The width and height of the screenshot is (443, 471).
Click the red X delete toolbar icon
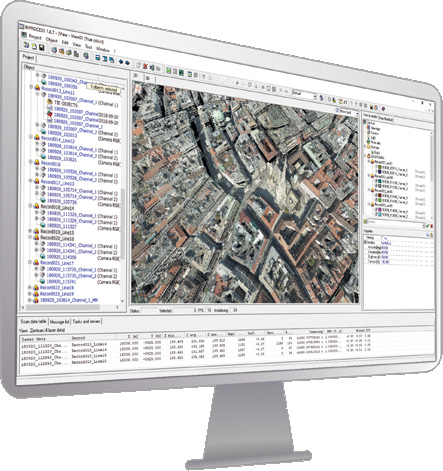tap(145, 66)
